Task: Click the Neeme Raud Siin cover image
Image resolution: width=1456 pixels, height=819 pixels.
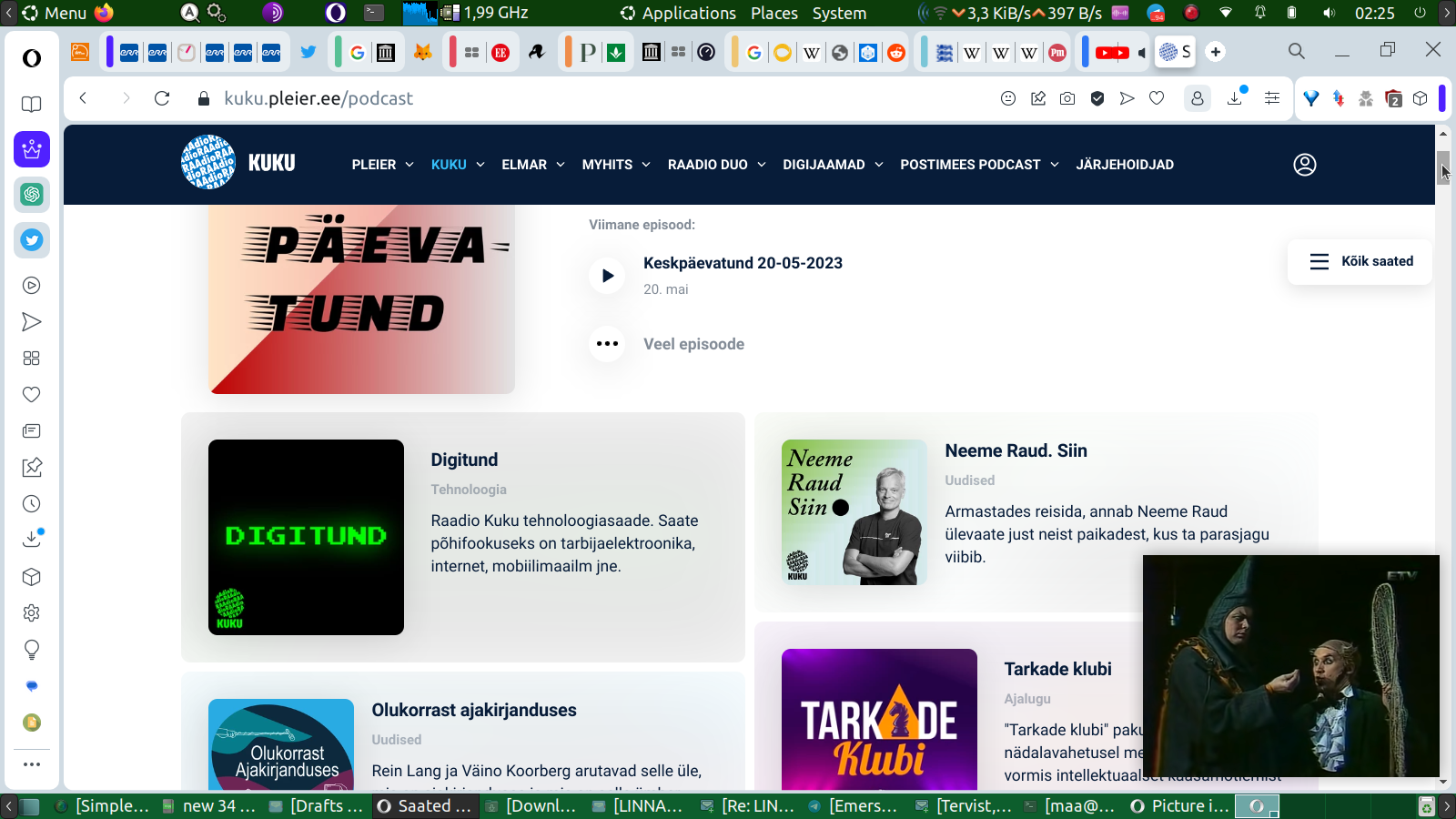Action: (854, 512)
